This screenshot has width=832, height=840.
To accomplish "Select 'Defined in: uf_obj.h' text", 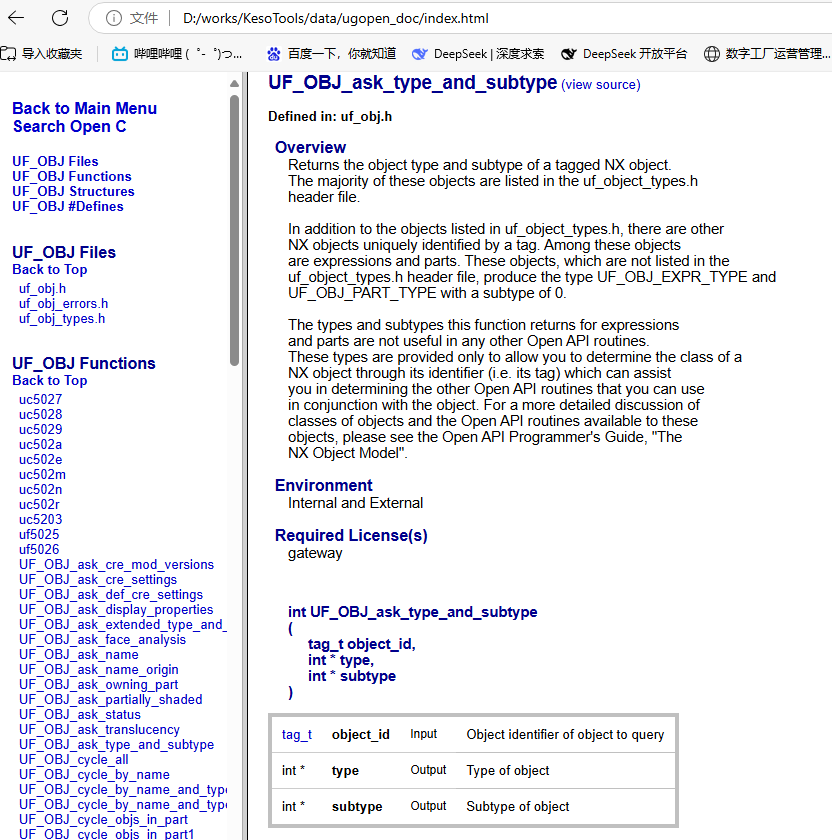I will coord(330,117).
